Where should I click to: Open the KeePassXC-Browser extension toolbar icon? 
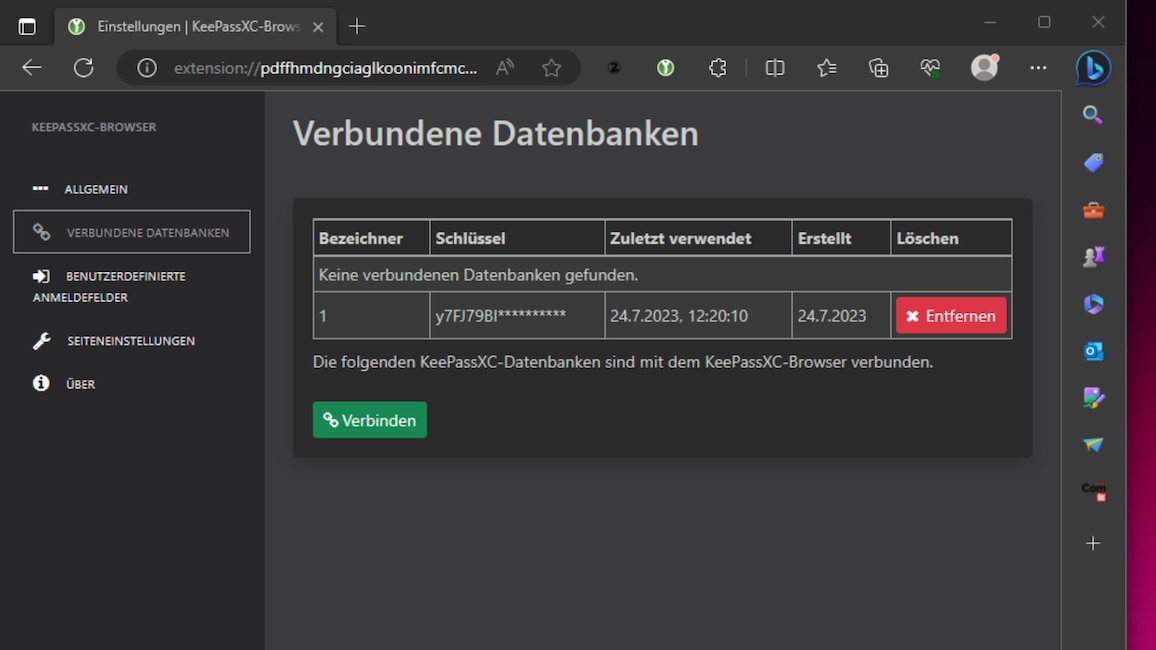tap(665, 67)
